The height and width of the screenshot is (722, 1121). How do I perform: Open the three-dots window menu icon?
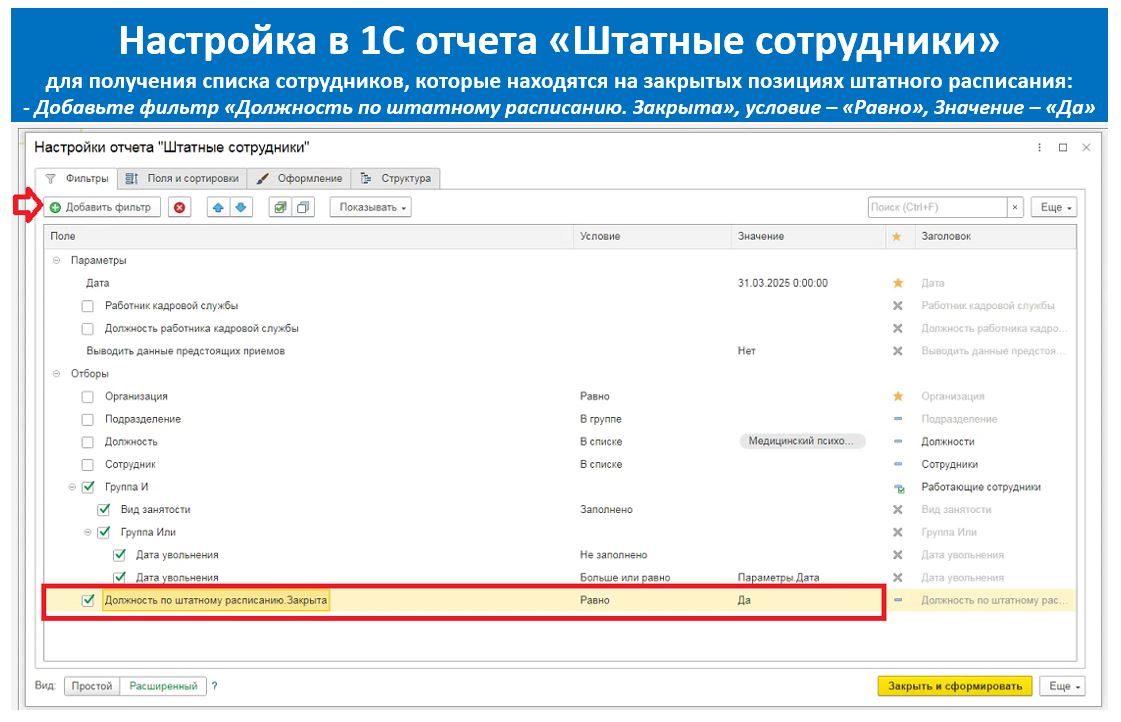point(1039,147)
